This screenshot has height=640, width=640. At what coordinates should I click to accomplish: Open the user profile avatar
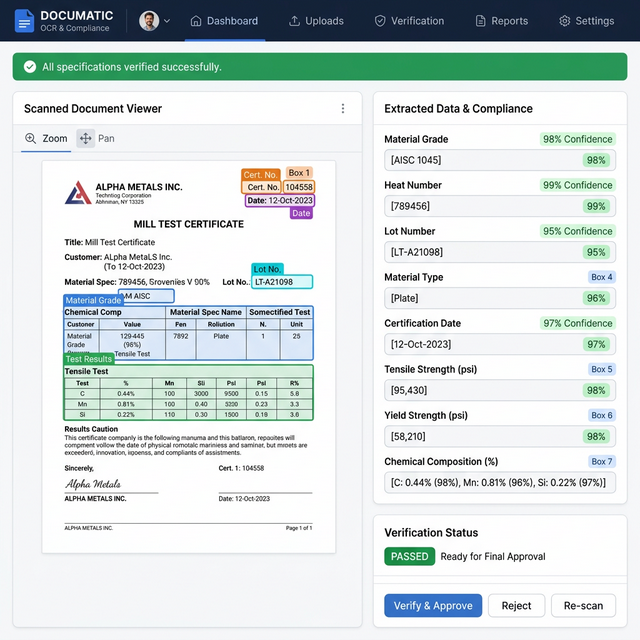pos(149,21)
